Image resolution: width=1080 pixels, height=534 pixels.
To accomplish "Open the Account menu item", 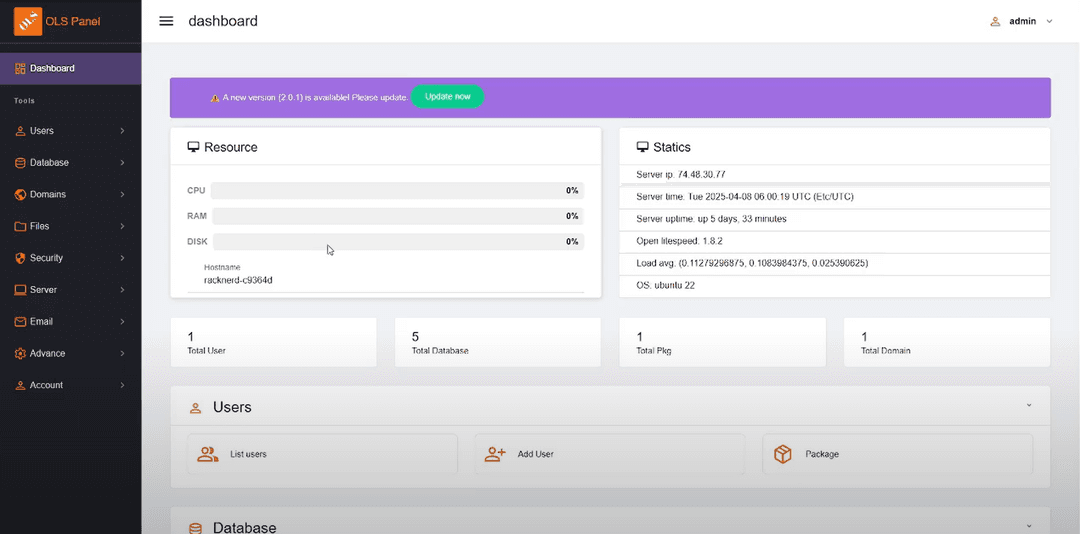I will pyautogui.click(x=46, y=385).
